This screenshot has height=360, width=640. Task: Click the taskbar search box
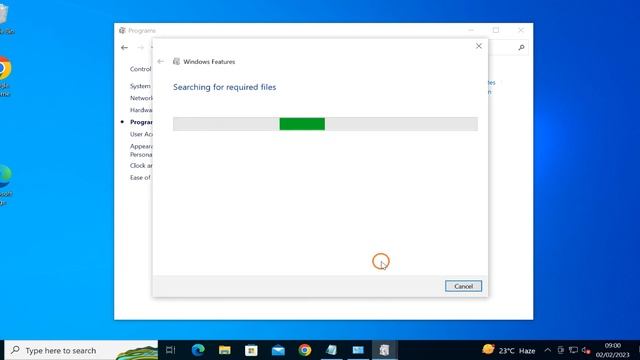tap(81, 350)
